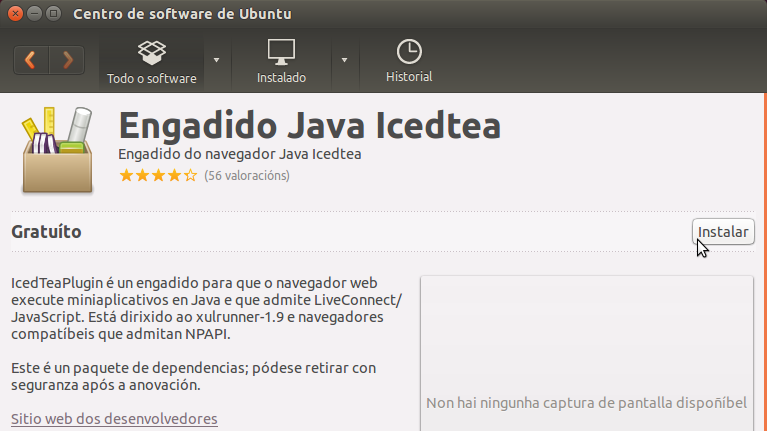Screen dimensions: 767x431
Task: Go back with the left arrow button
Action: click(31, 60)
